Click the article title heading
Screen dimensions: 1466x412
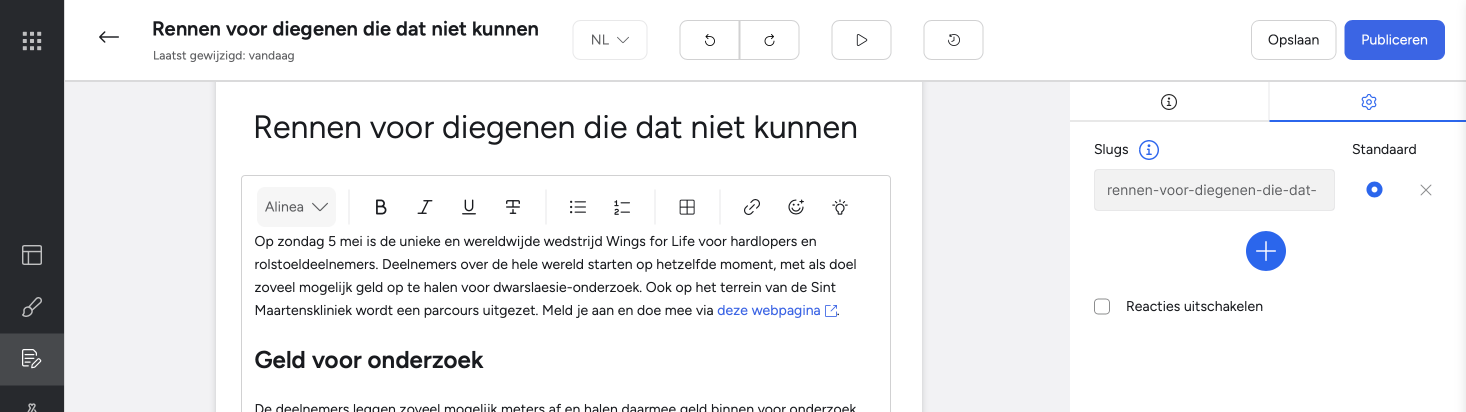555,127
